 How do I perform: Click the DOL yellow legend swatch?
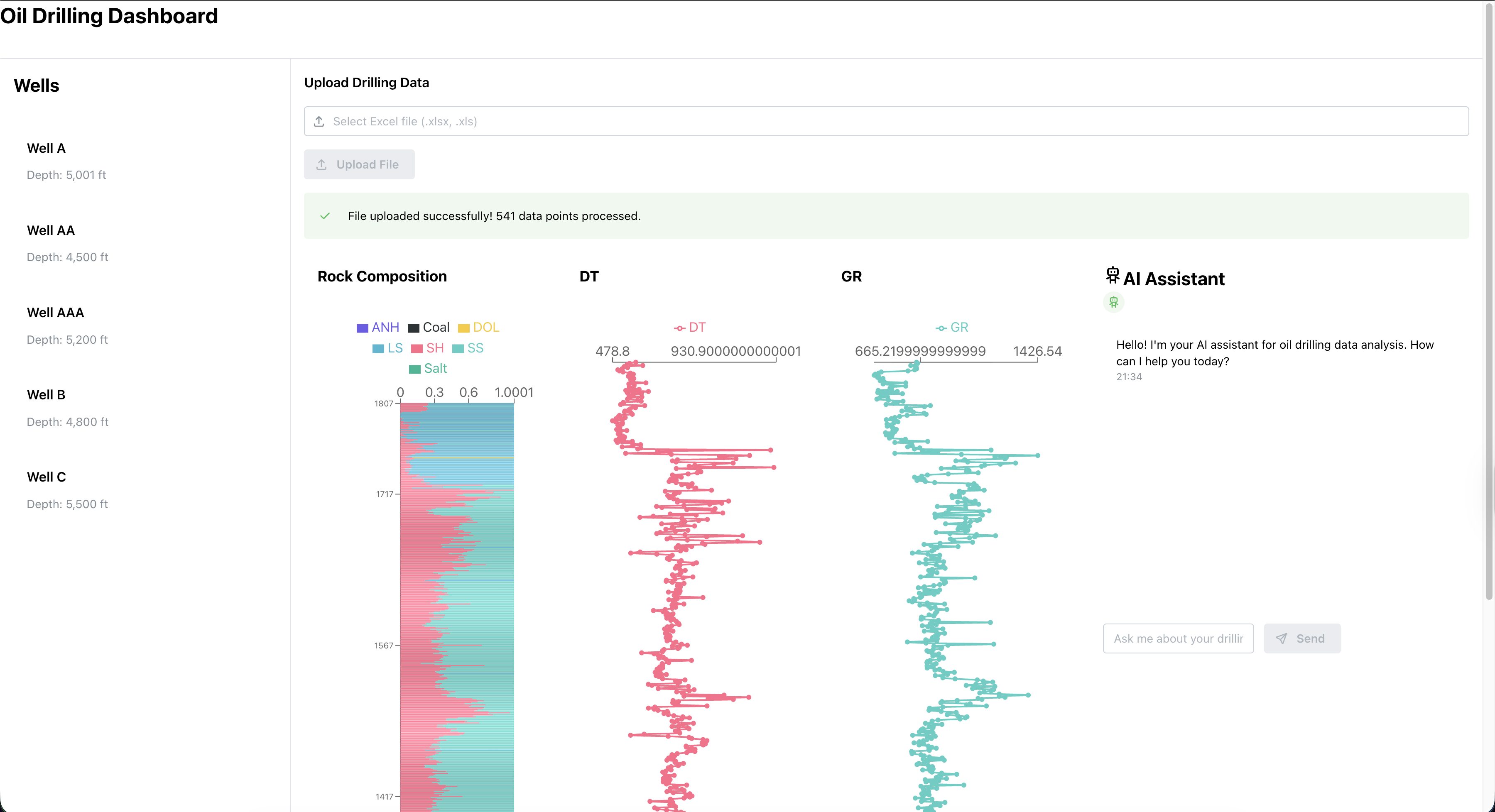464,328
